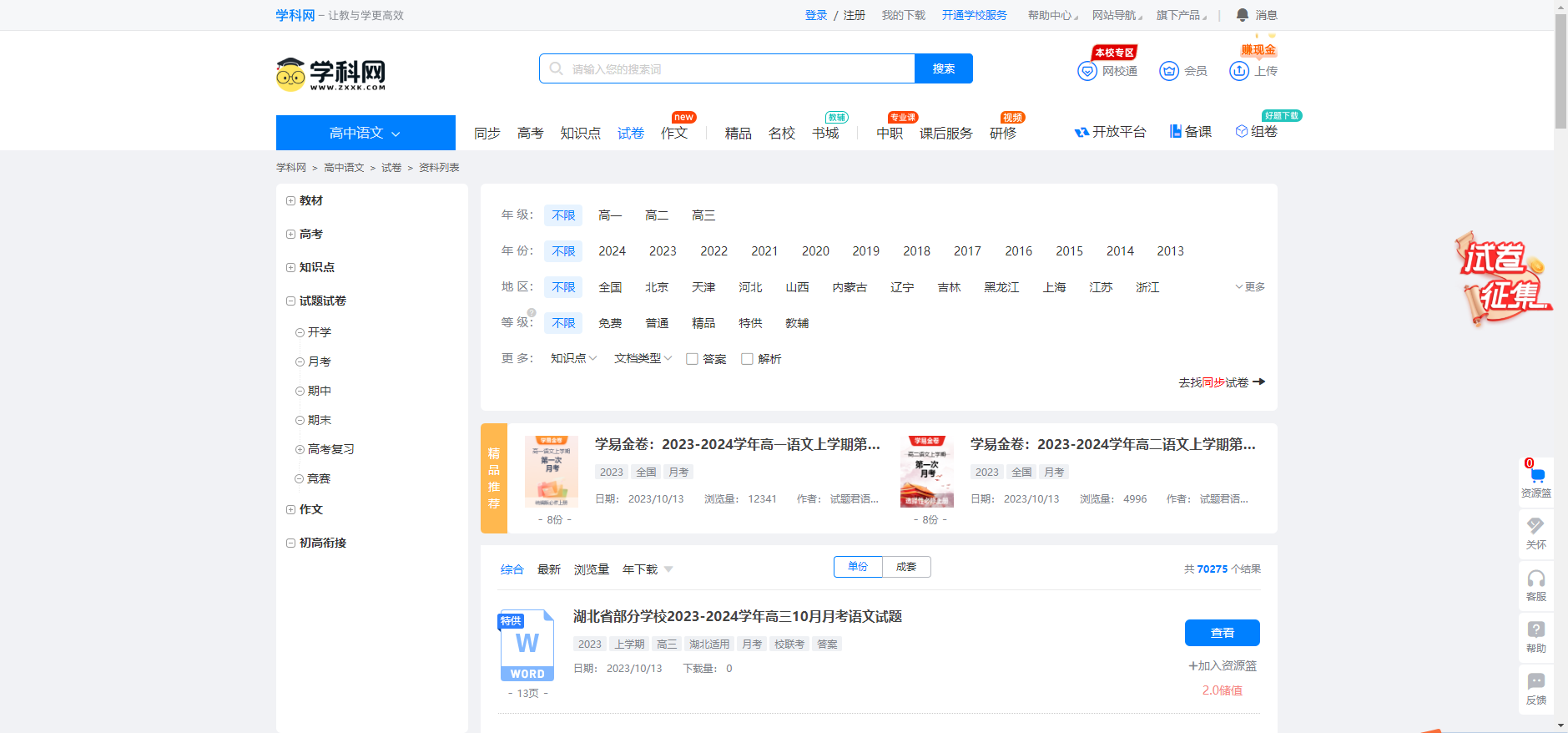
Task: Open the 反馈 chat bubble icon
Action: pyautogui.click(x=1536, y=681)
